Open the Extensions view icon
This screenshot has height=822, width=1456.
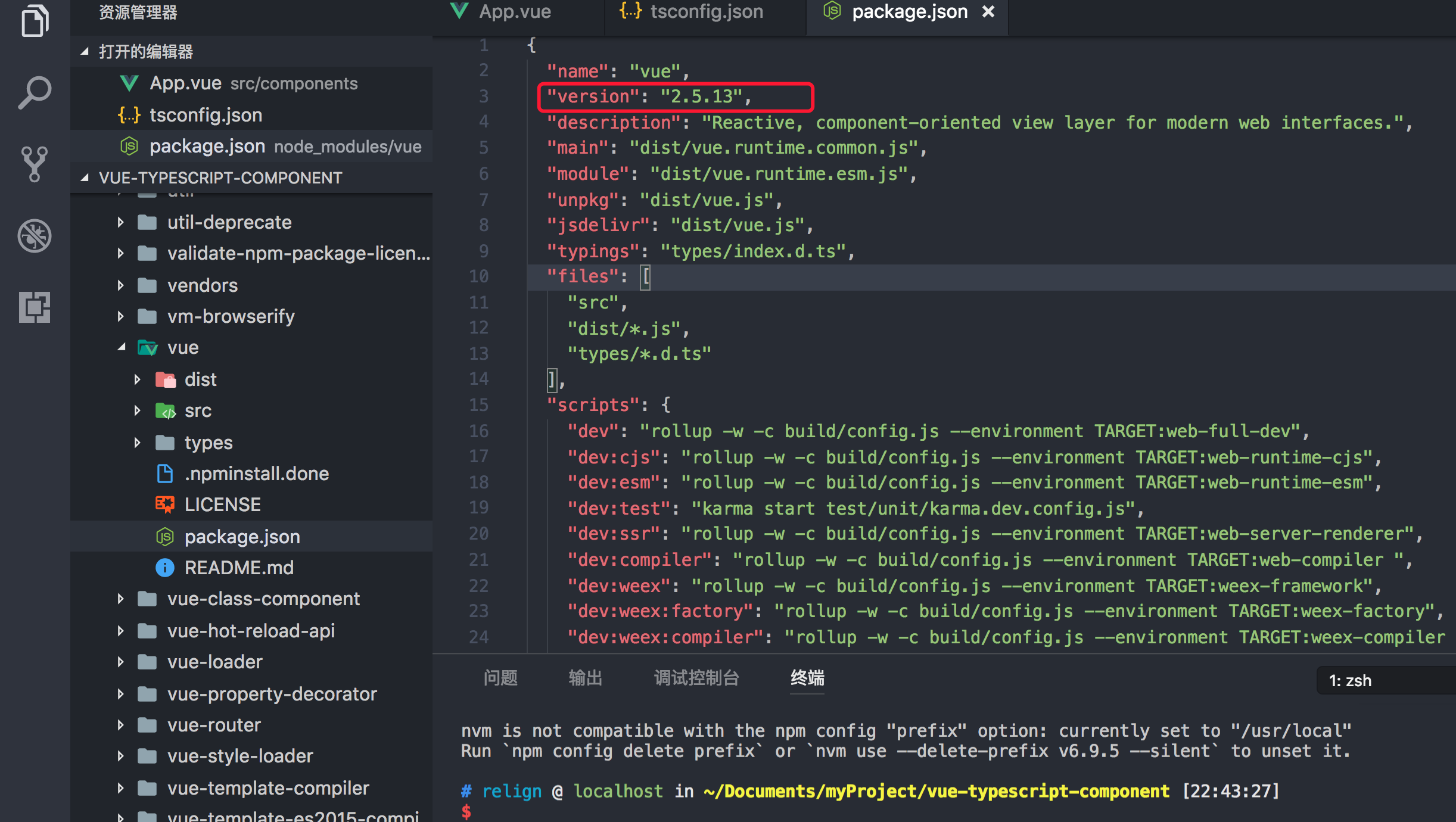[34, 308]
